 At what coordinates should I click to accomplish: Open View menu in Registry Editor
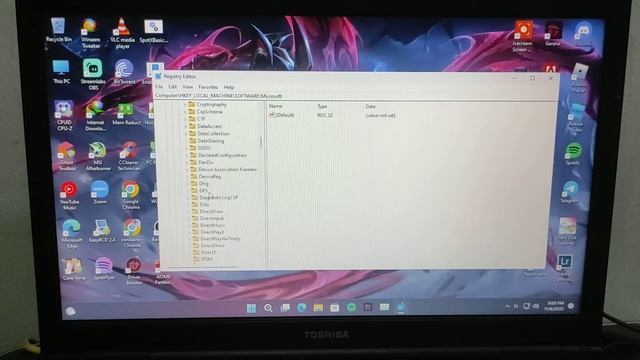point(188,87)
